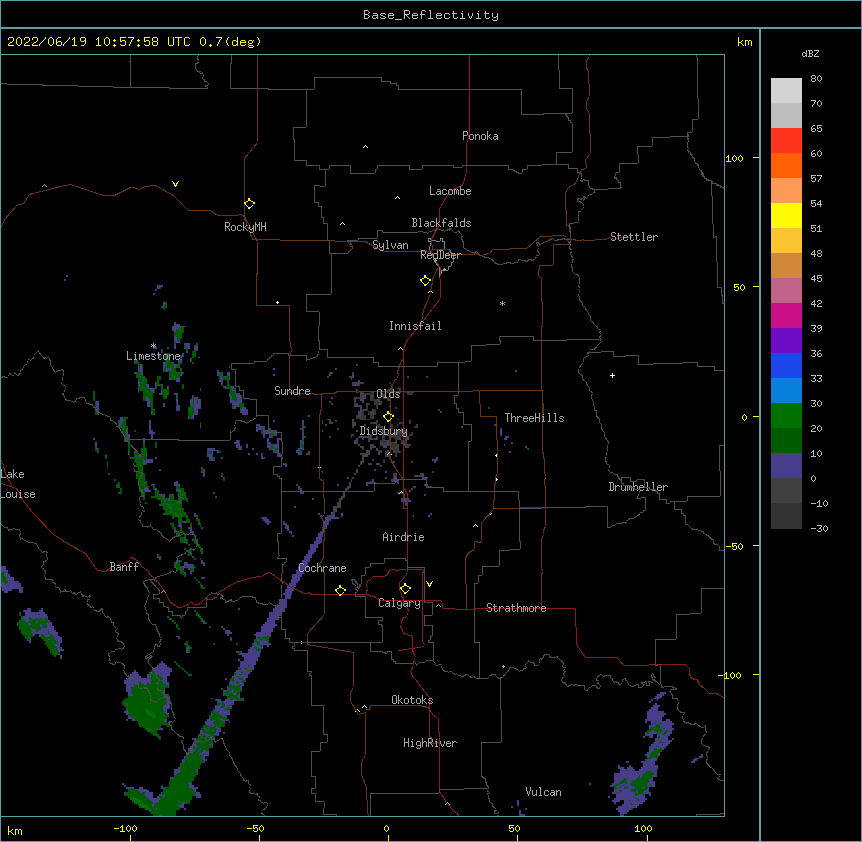862x842 pixels.
Task: Click the yellow diamond marker below Olds
Action: [x=388, y=417]
